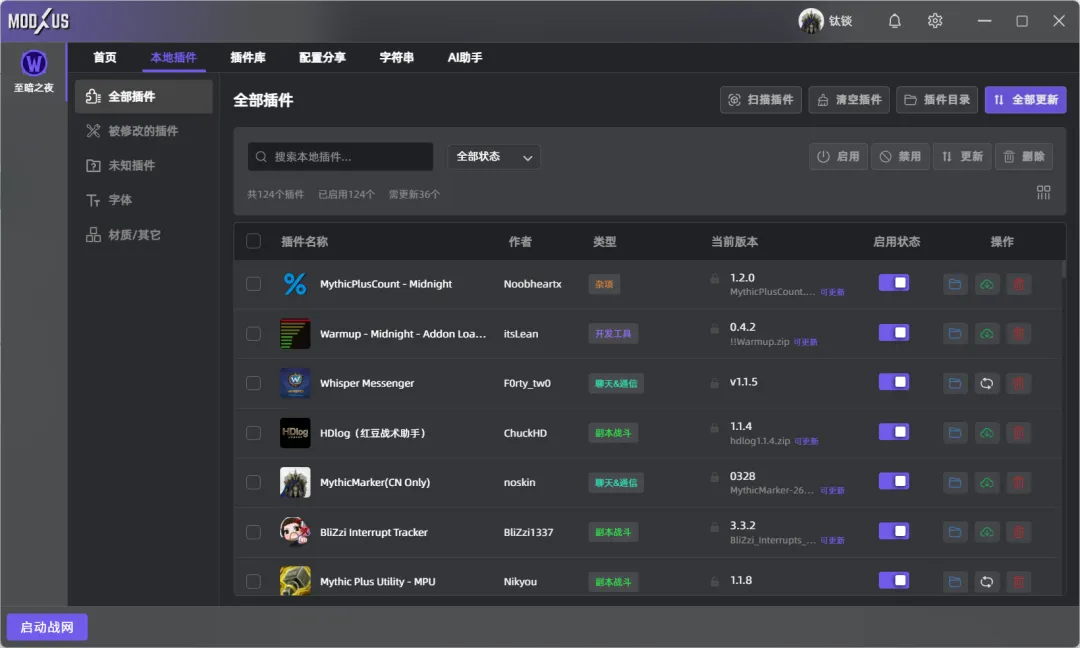Open folder for BliZzi Interrupt Tracker
The image size is (1080, 648).
pos(955,532)
